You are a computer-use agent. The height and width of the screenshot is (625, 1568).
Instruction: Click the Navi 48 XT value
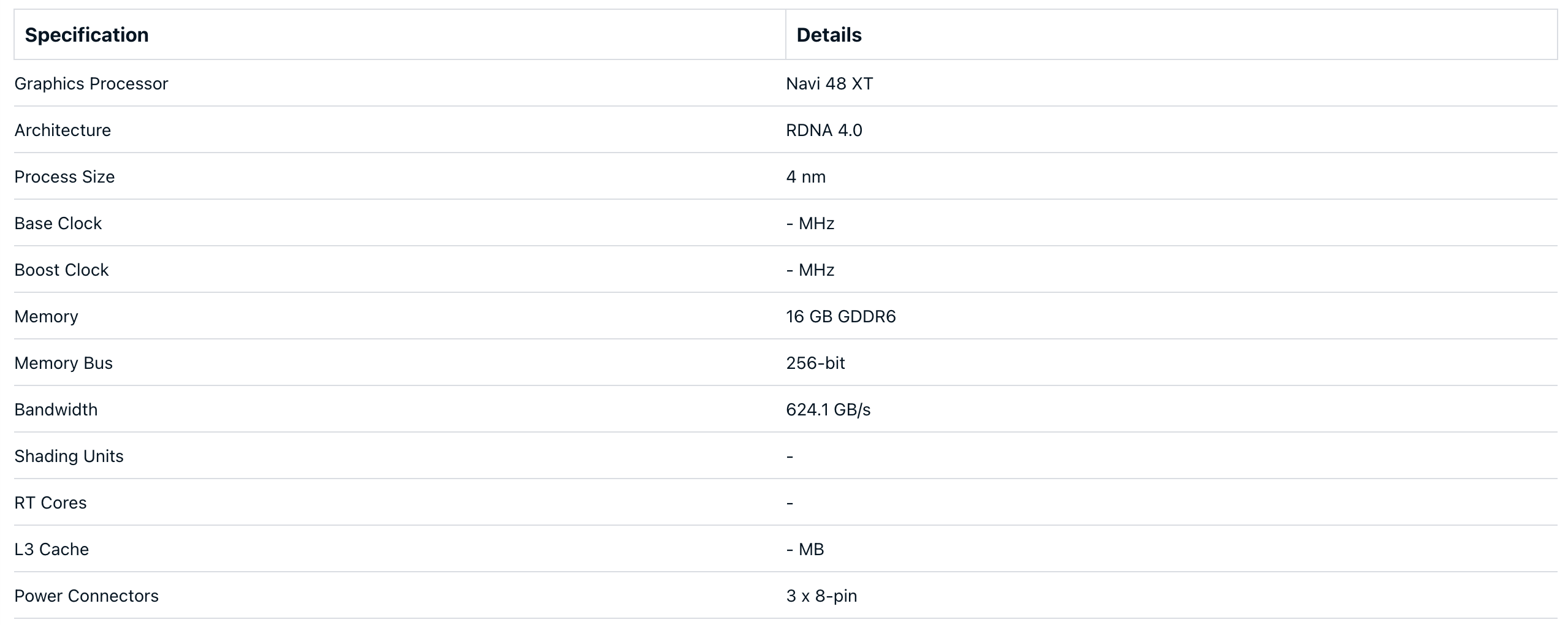tap(829, 83)
